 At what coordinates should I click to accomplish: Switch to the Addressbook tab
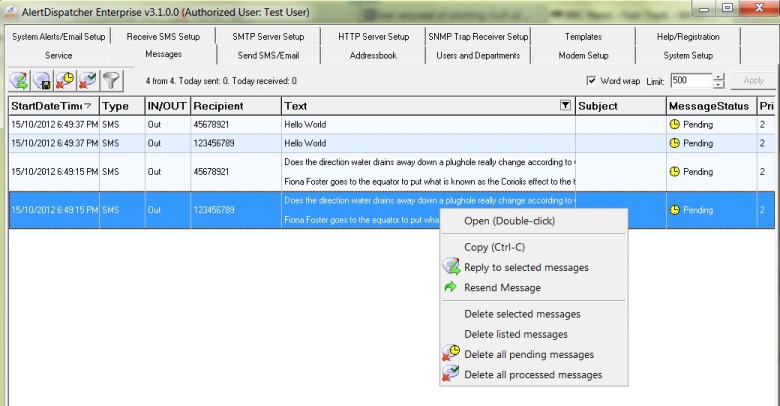[x=374, y=55]
